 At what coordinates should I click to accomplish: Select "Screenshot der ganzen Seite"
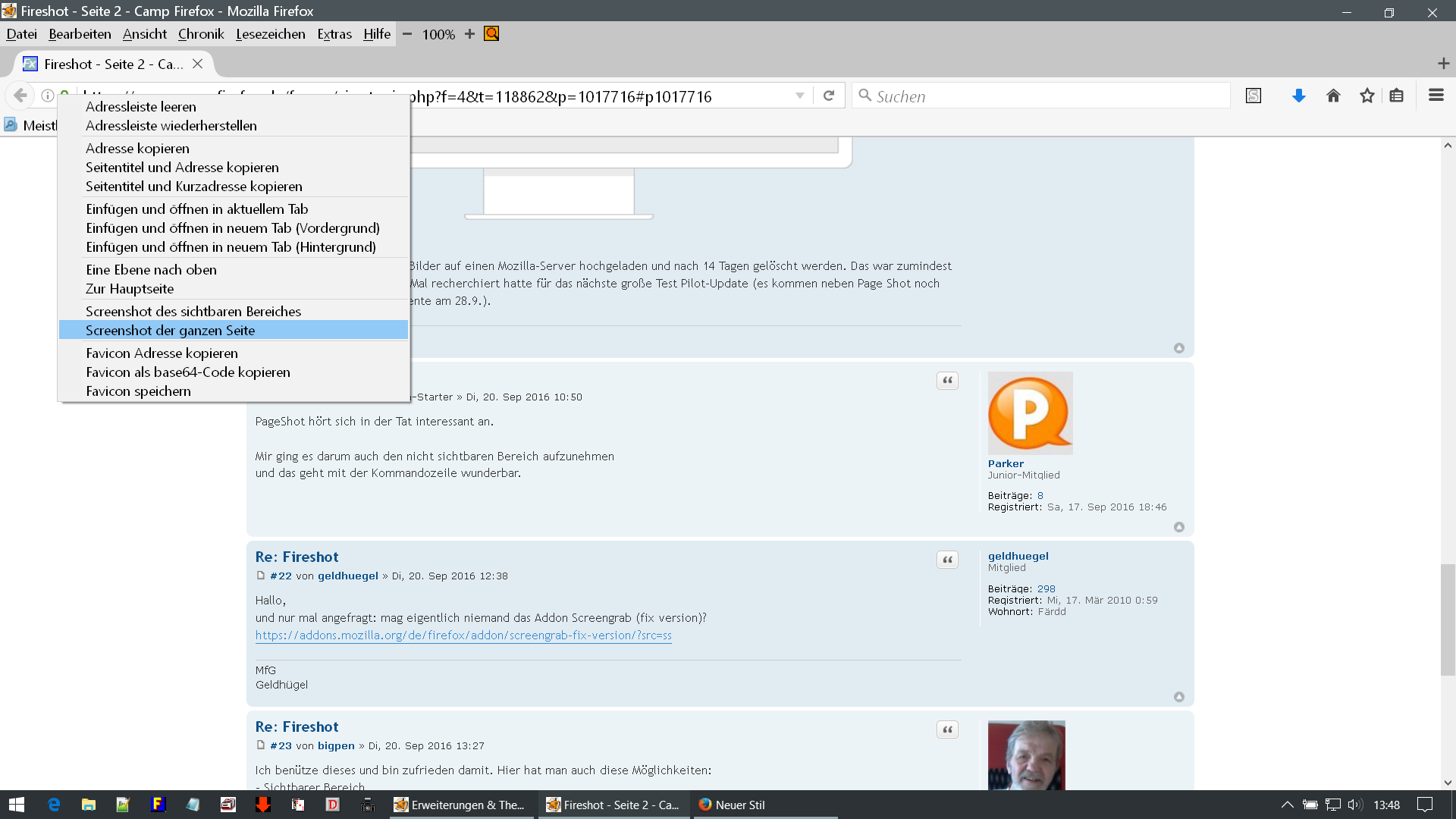(x=170, y=331)
